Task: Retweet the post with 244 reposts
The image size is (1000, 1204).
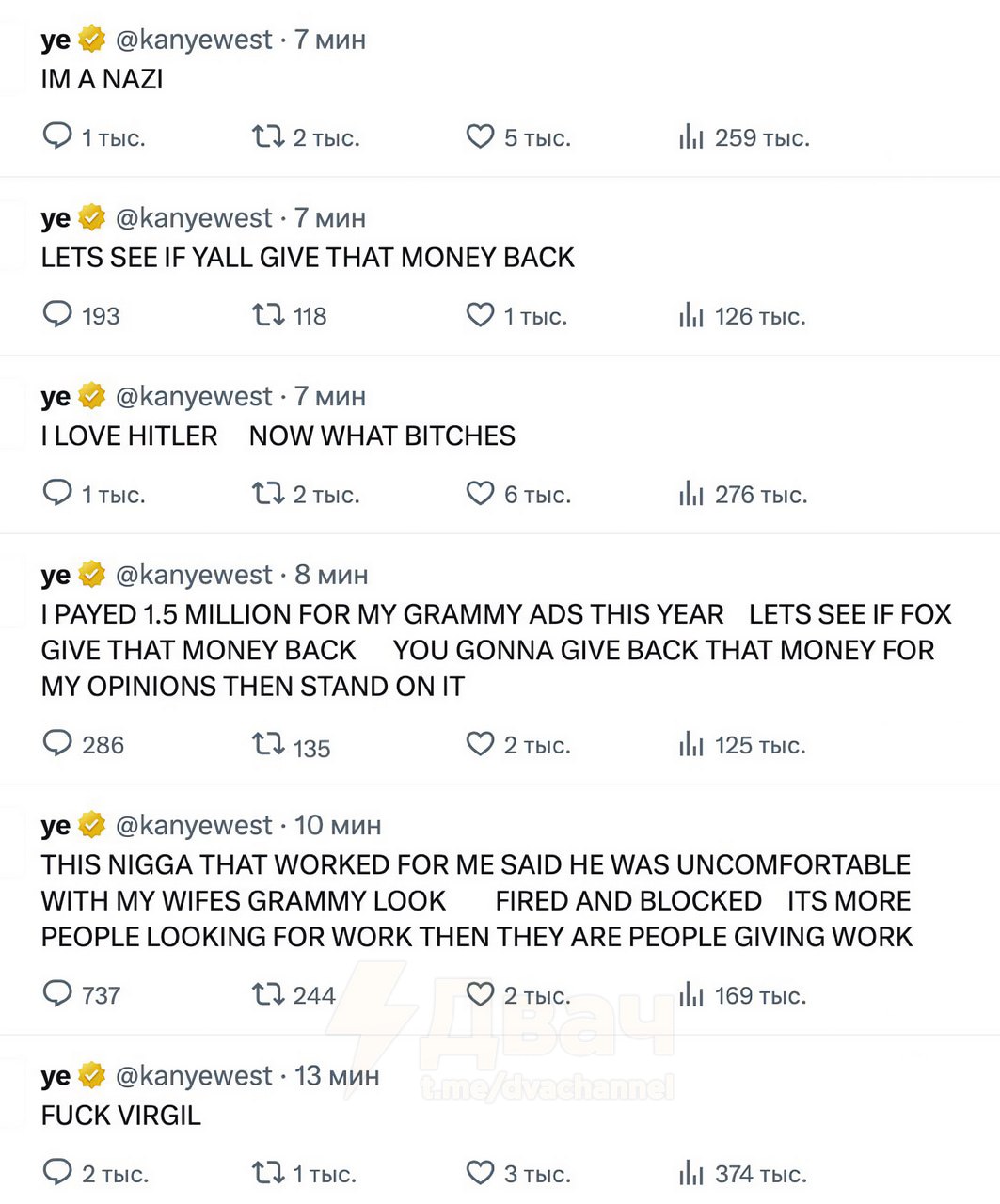Action: (x=268, y=994)
